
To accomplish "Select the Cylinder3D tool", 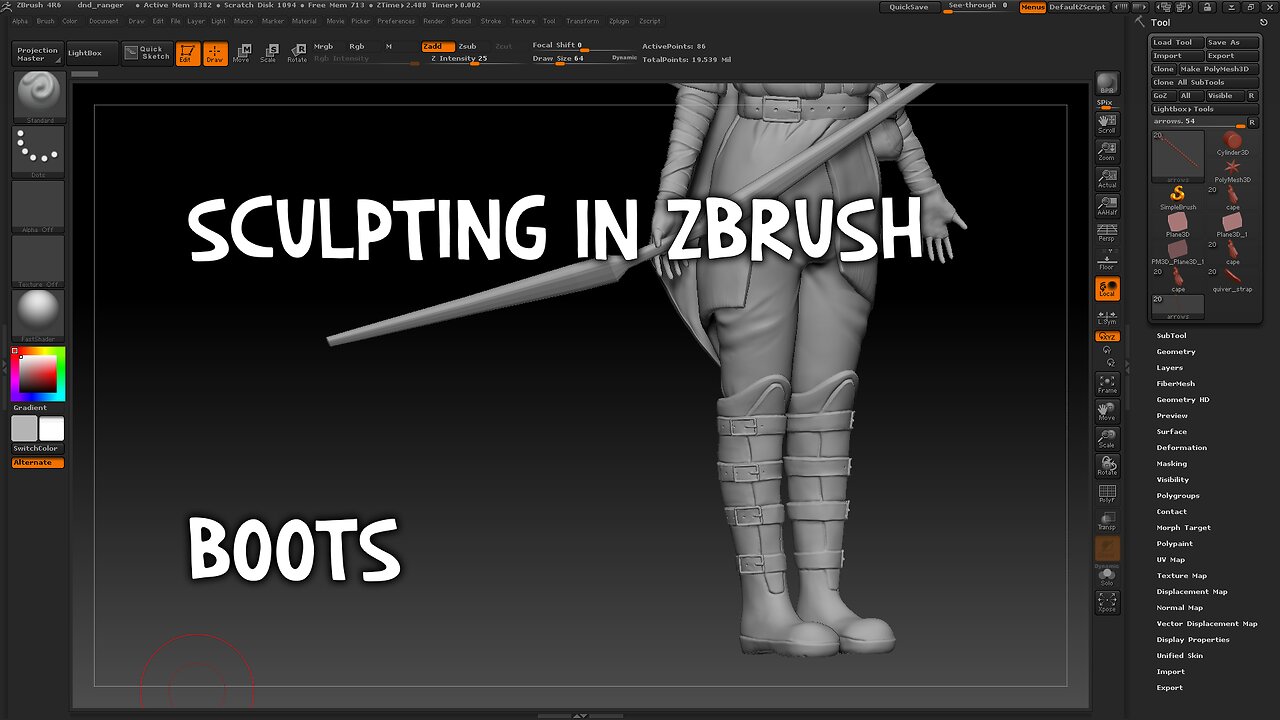I will (x=1233, y=142).
